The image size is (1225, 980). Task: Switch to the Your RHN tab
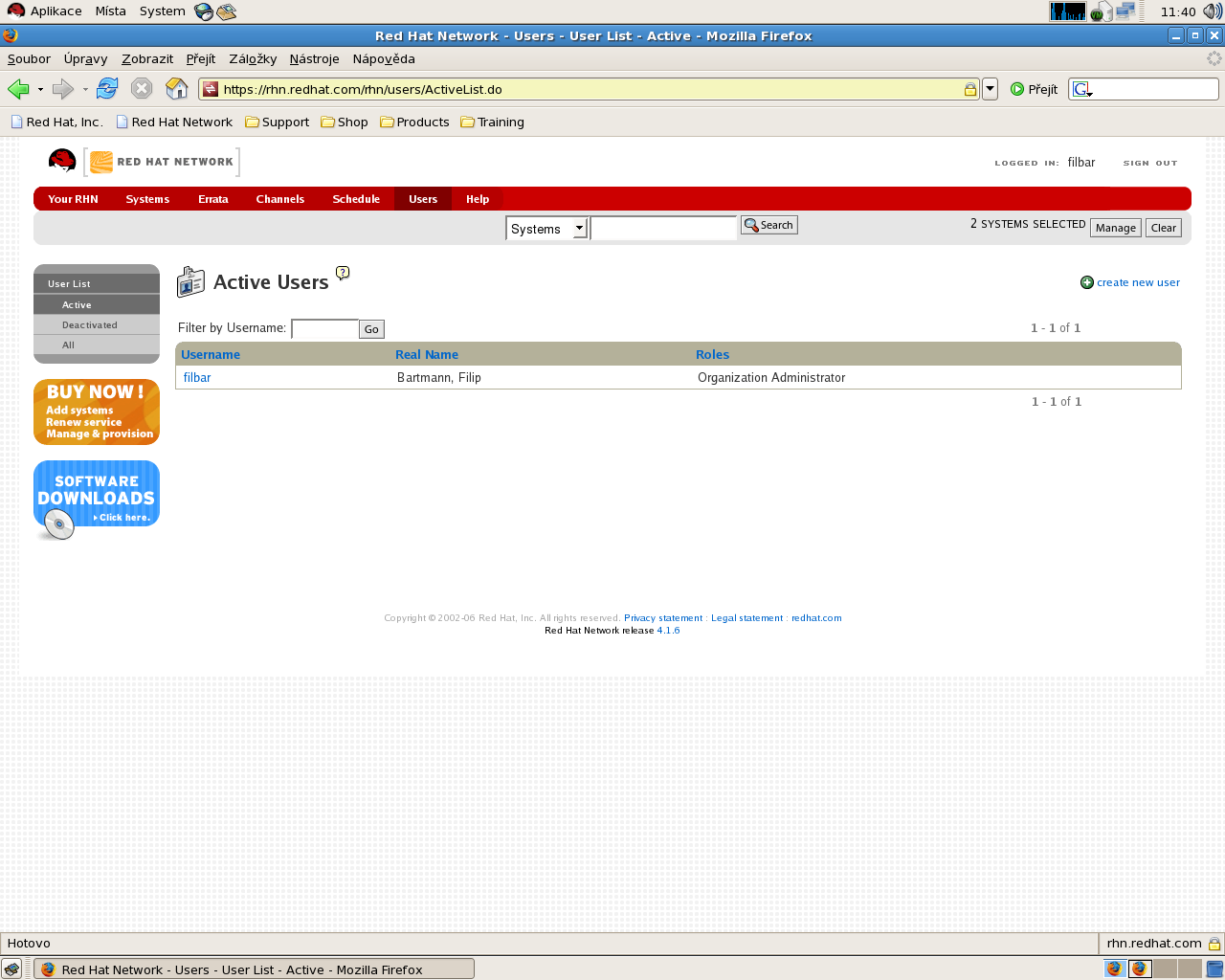pos(73,199)
